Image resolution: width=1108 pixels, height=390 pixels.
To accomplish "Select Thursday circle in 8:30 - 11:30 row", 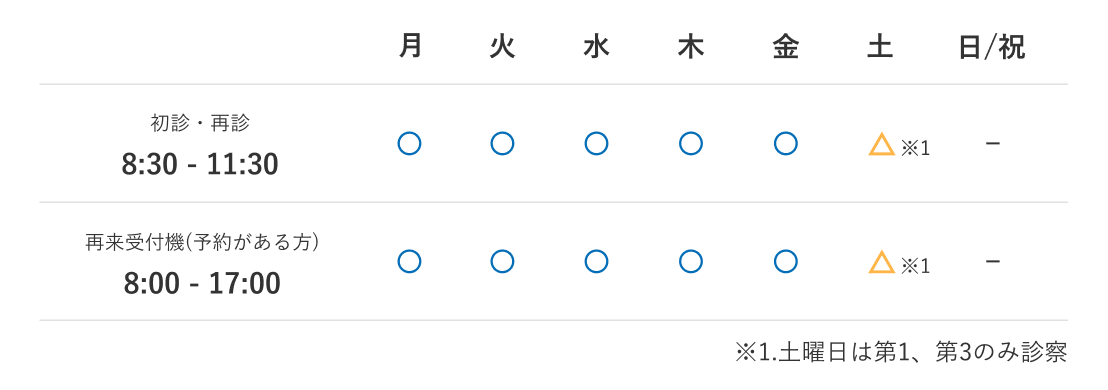I will click(690, 143).
